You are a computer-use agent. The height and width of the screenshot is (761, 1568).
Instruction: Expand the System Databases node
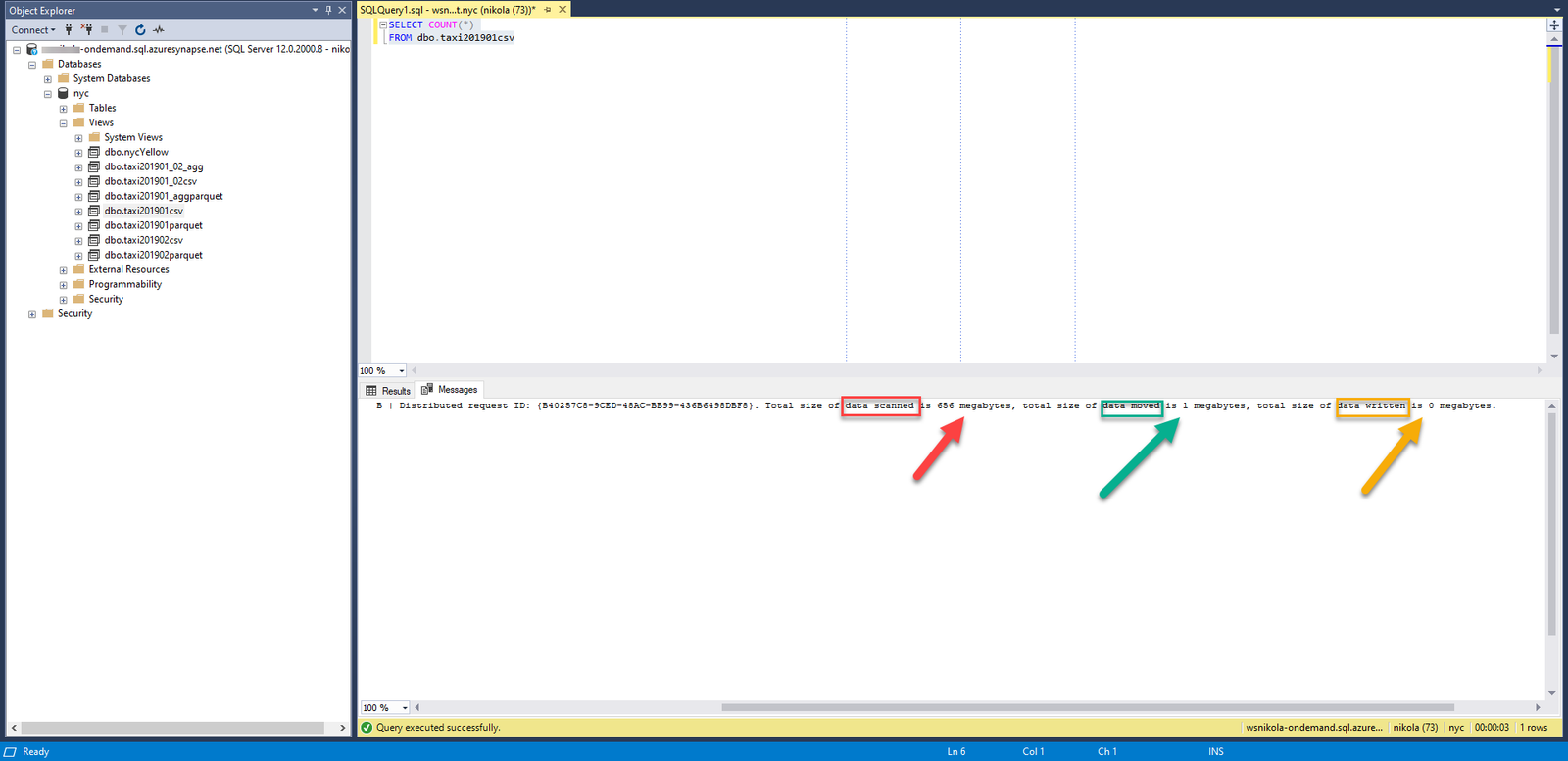48,79
